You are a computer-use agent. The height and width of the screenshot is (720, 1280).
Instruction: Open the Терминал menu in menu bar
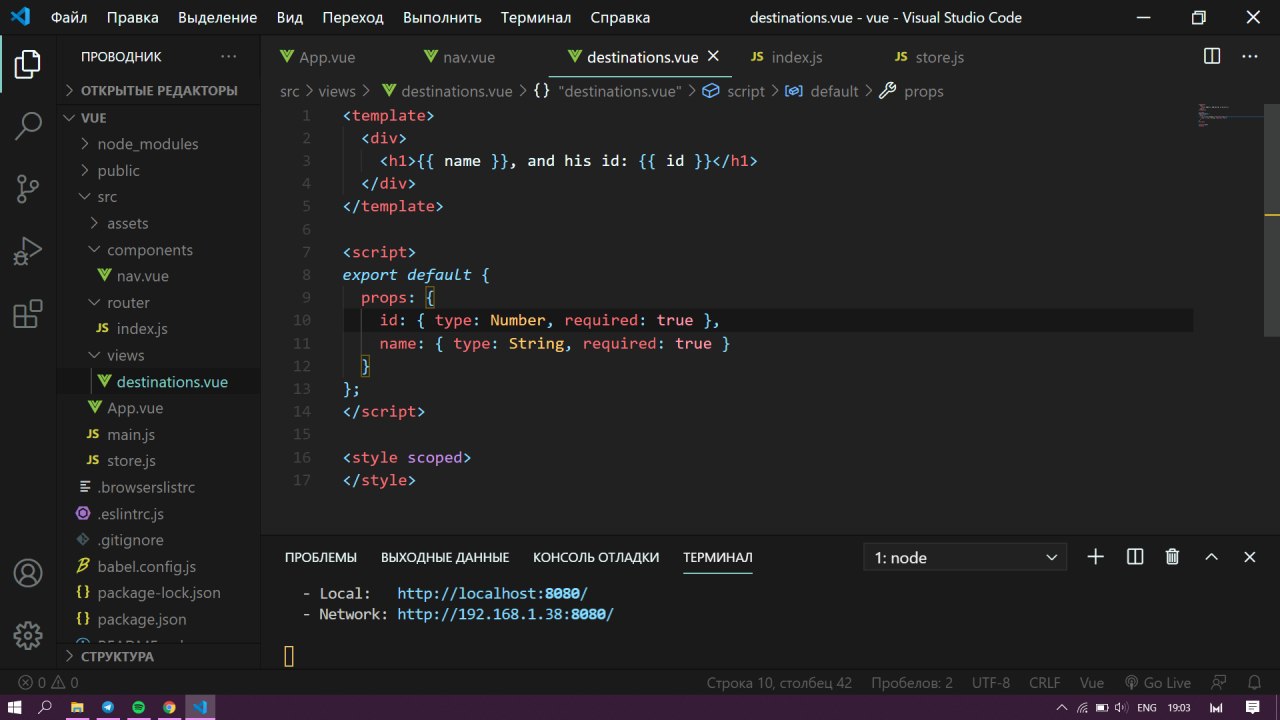[536, 17]
